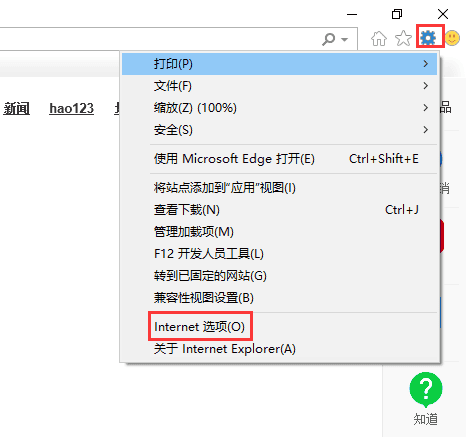Screen dimensions: 466x437
Task: Close the browser window
Action: (443, 14)
